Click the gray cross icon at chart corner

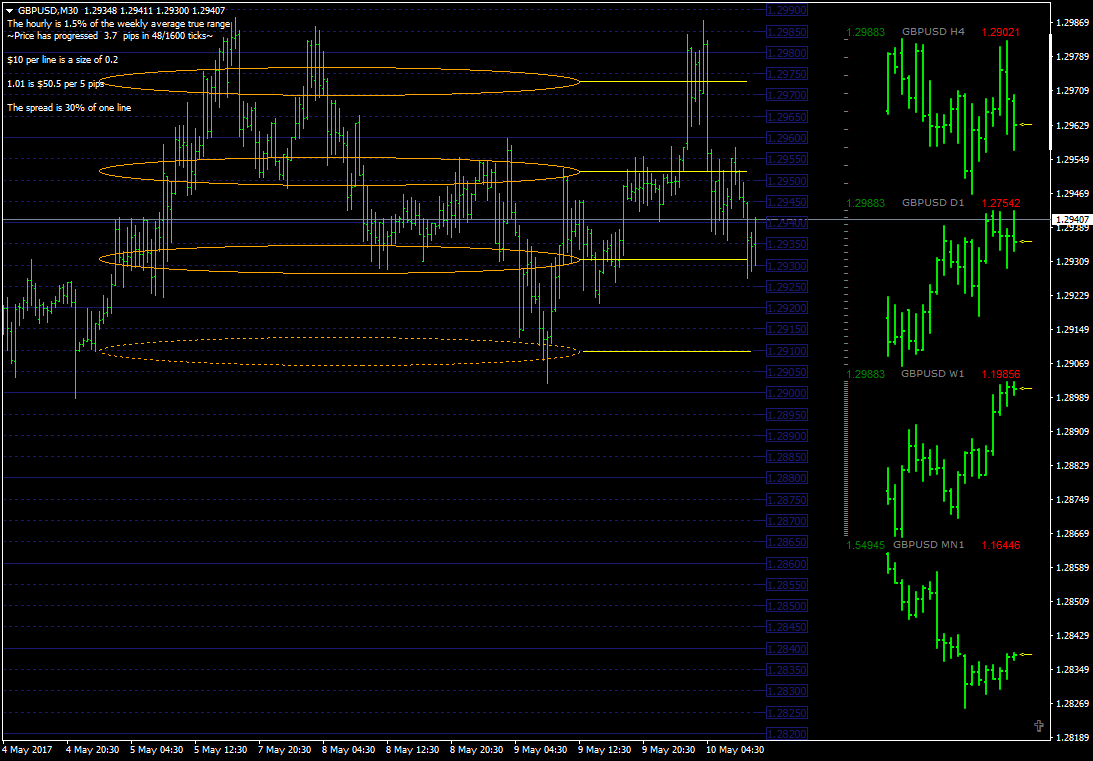point(1039,726)
